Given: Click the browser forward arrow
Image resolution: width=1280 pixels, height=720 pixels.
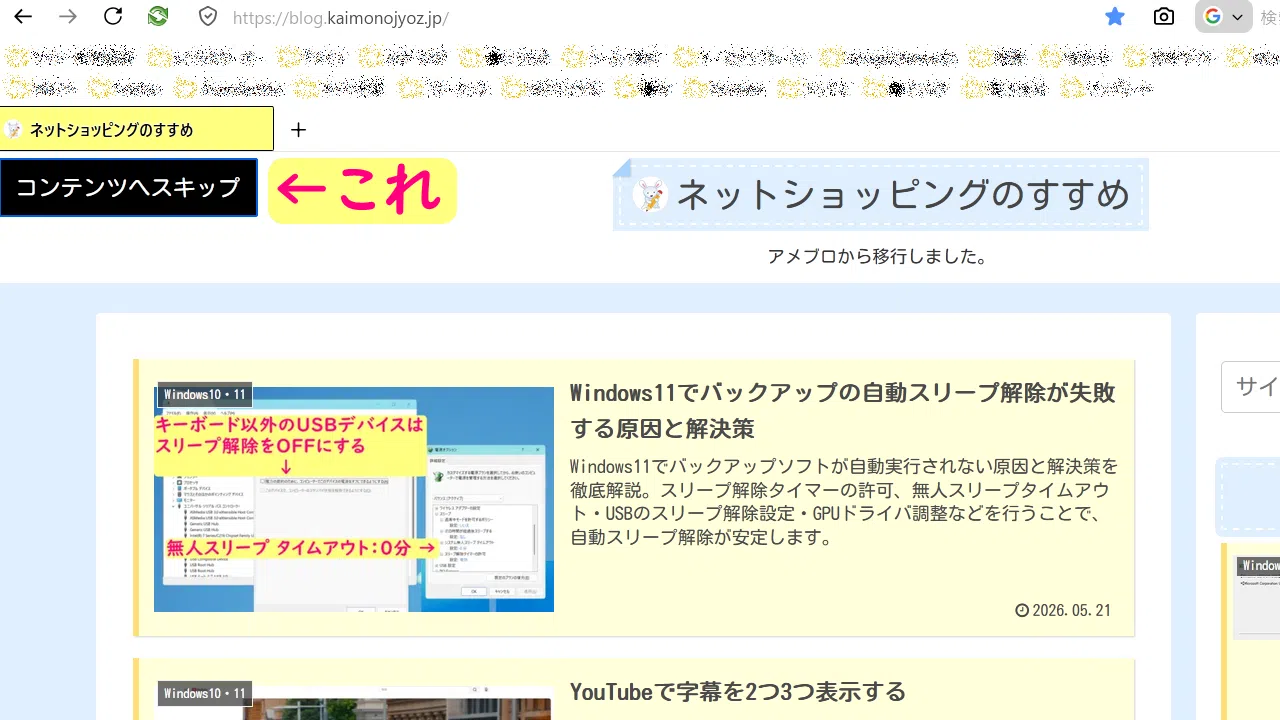Looking at the screenshot, I should point(67,17).
